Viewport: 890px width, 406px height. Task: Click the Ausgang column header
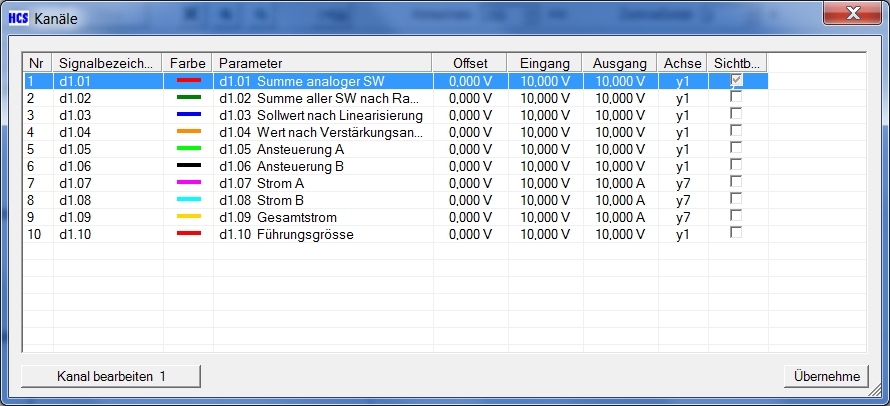[x=619, y=63]
